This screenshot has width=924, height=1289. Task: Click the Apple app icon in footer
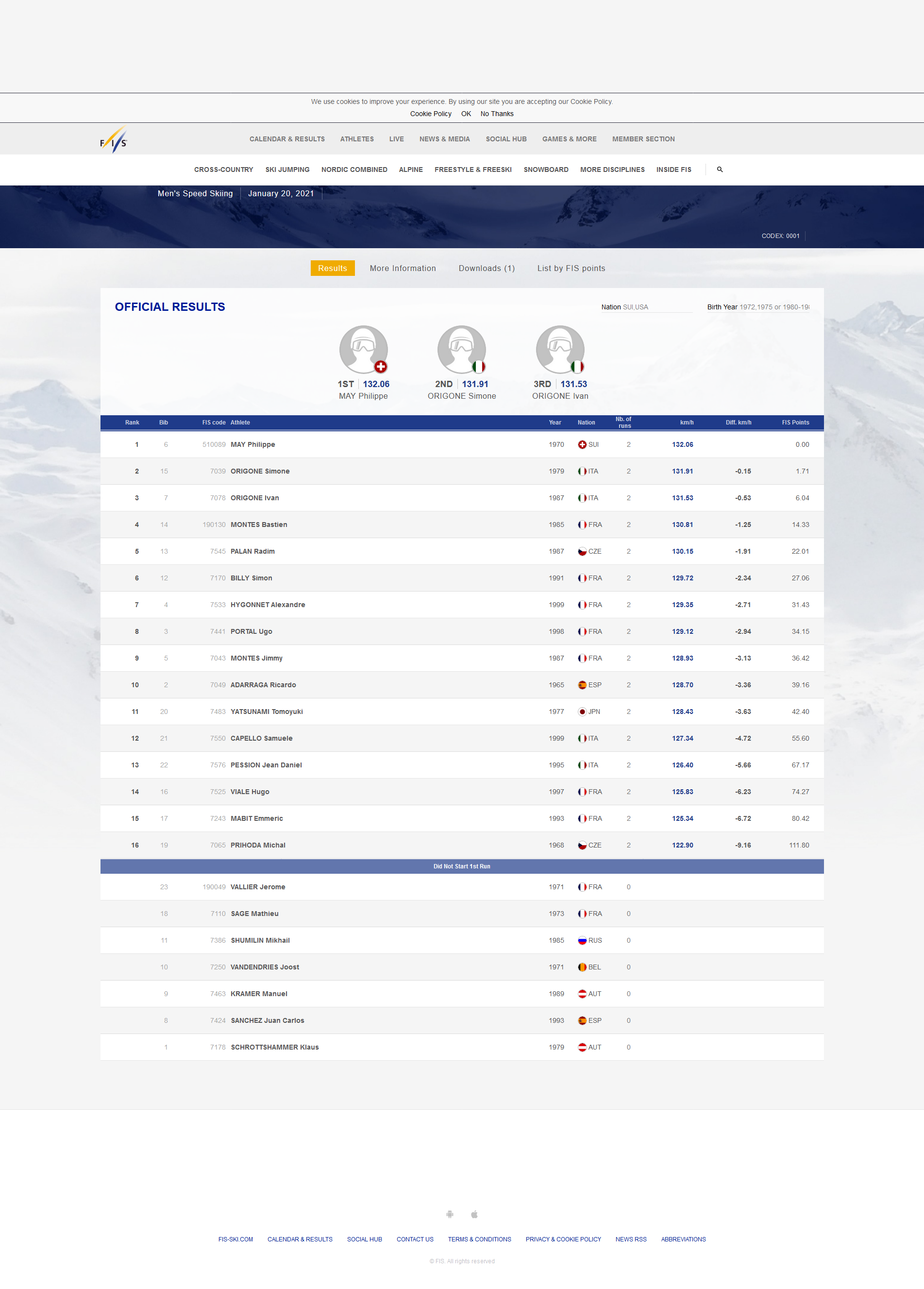coord(474,1214)
